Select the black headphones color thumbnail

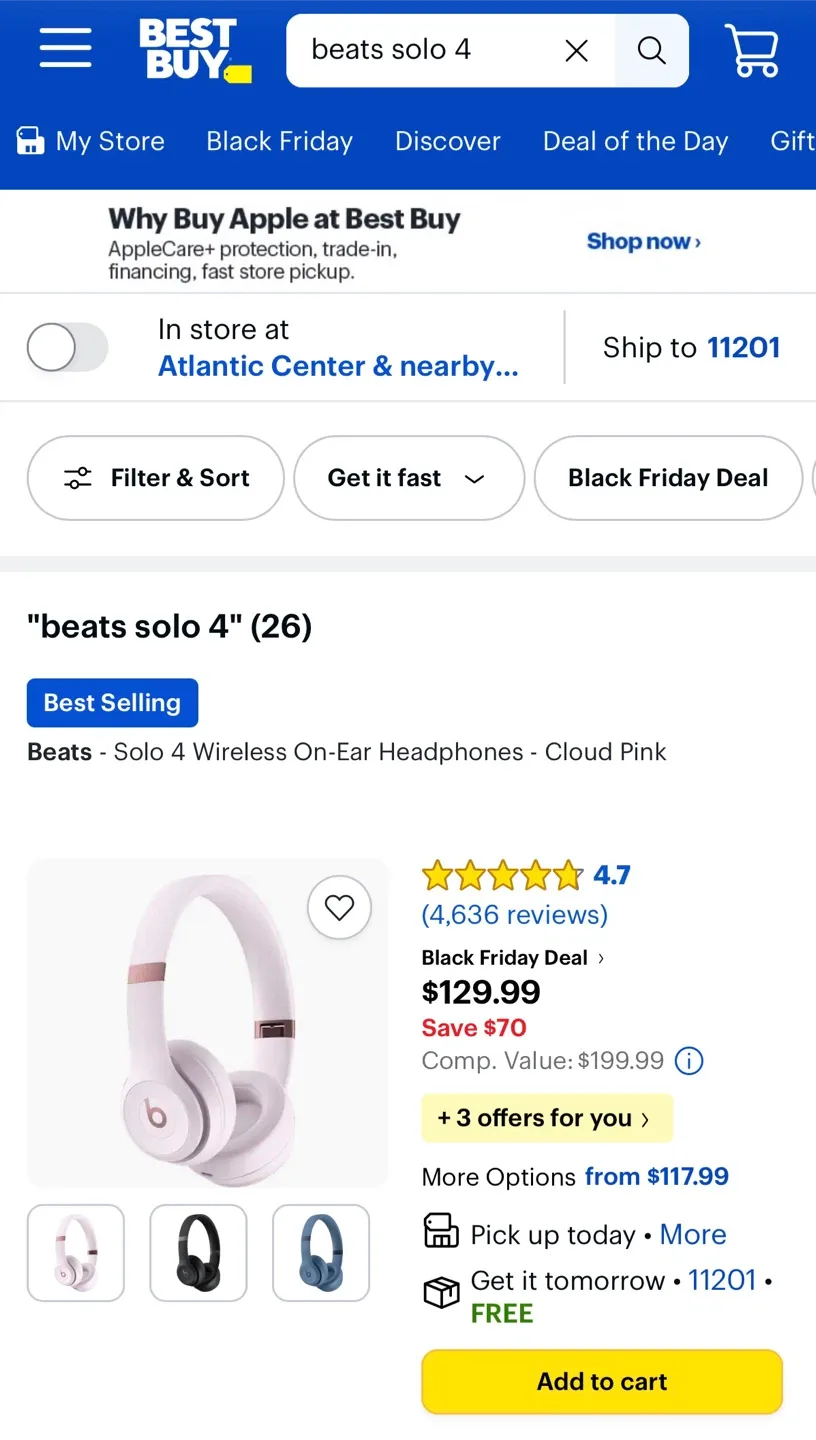(198, 1252)
